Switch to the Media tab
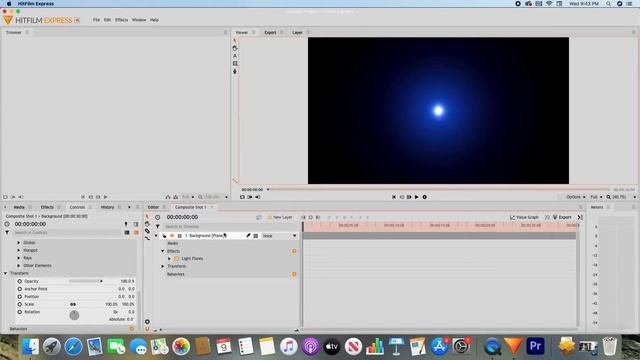The height and width of the screenshot is (360, 640). pyautogui.click(x=19, y=207)
